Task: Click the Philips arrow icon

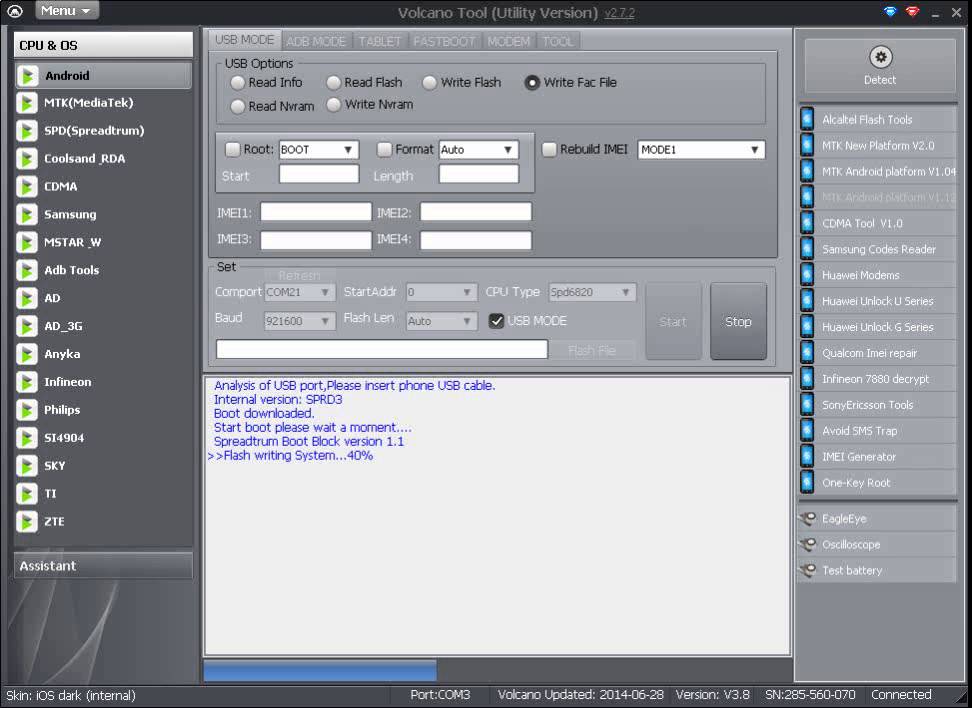Action: tap(27, 410)
